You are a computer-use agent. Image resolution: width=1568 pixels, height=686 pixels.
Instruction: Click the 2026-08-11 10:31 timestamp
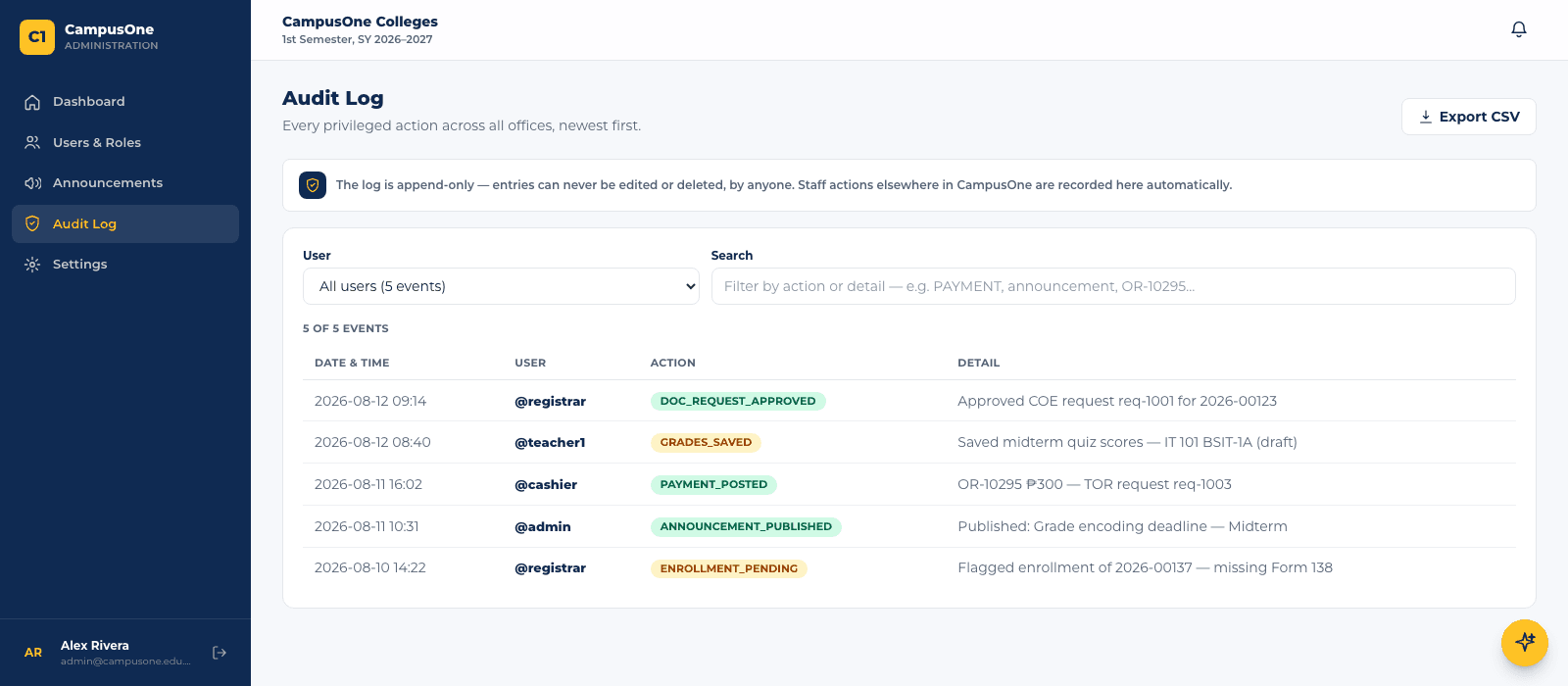[367, 526]
